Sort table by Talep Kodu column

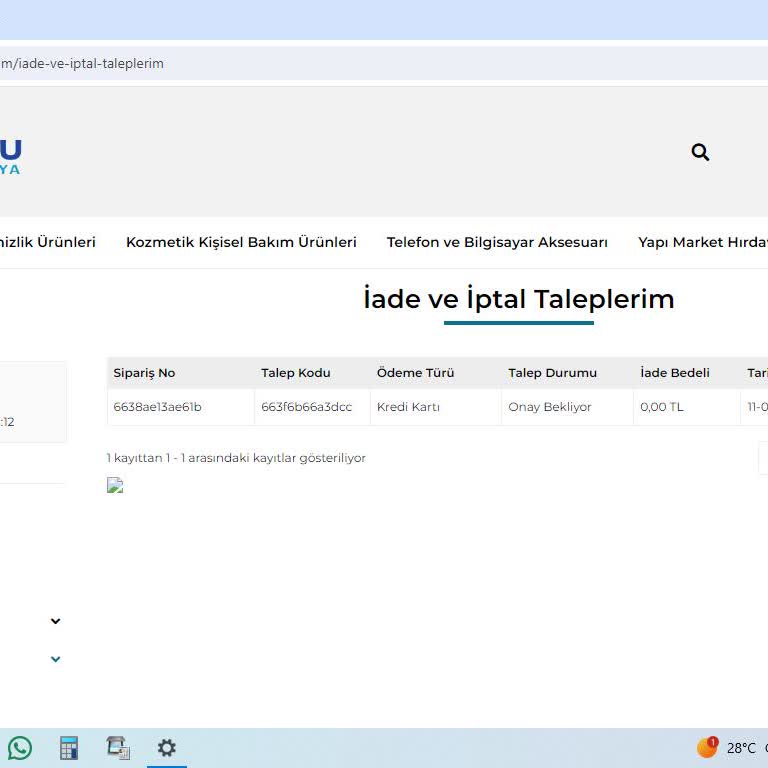[x=295, y=373]
